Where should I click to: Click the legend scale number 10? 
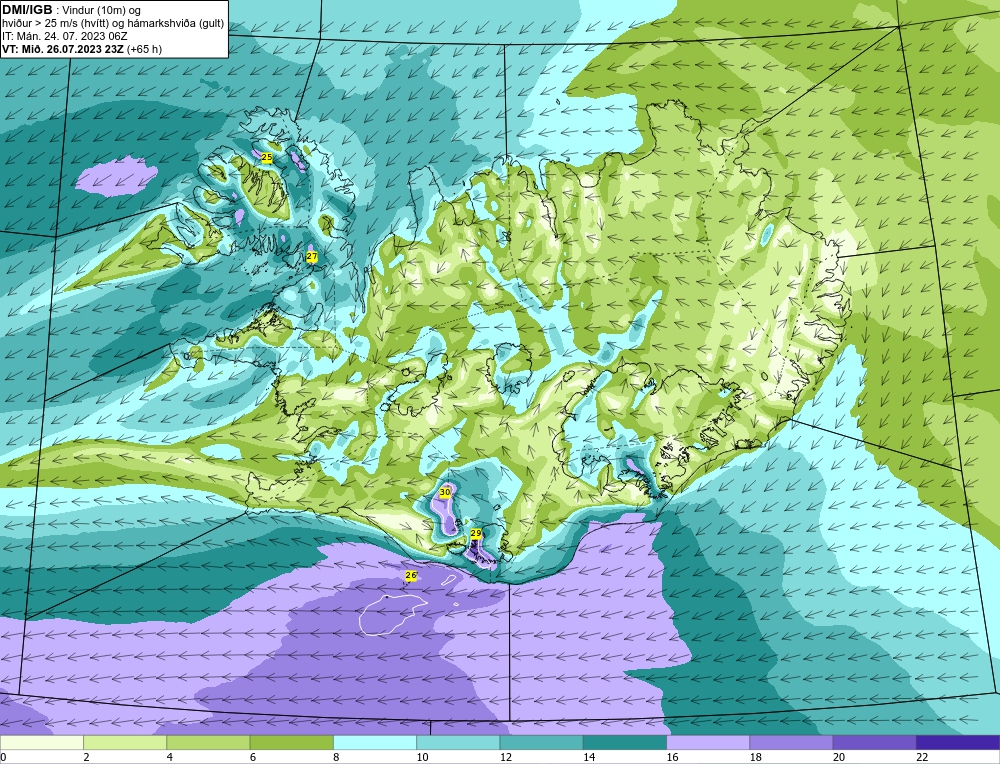(x=422, y=757)
